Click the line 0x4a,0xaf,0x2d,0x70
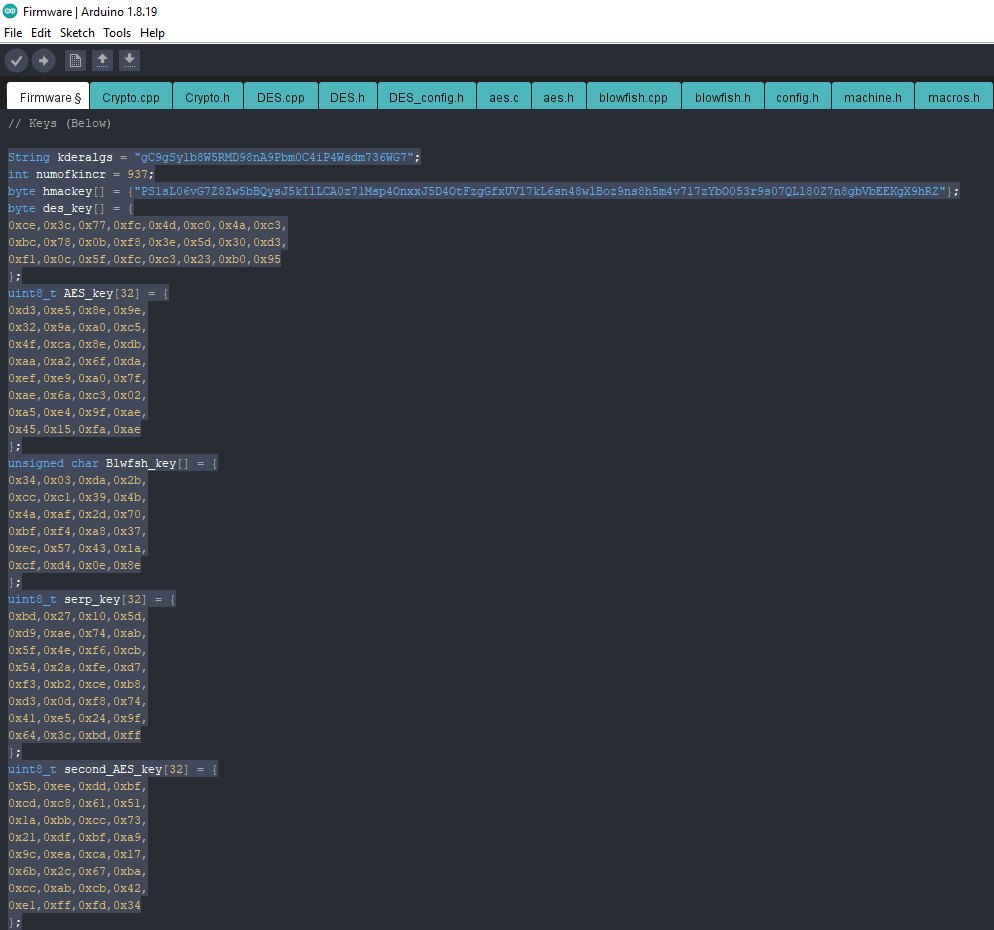 pyautogui.click(x=77, y=514)
